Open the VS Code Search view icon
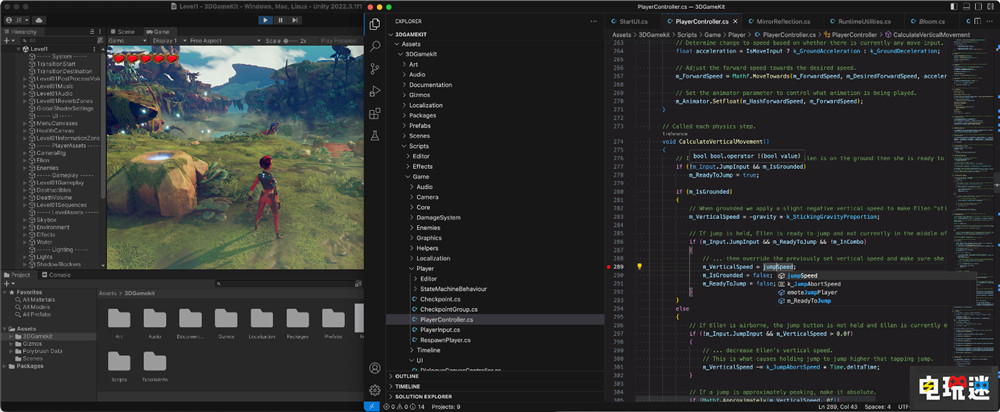The width and height of the screenshot is (1000, 412). point(375,46)
